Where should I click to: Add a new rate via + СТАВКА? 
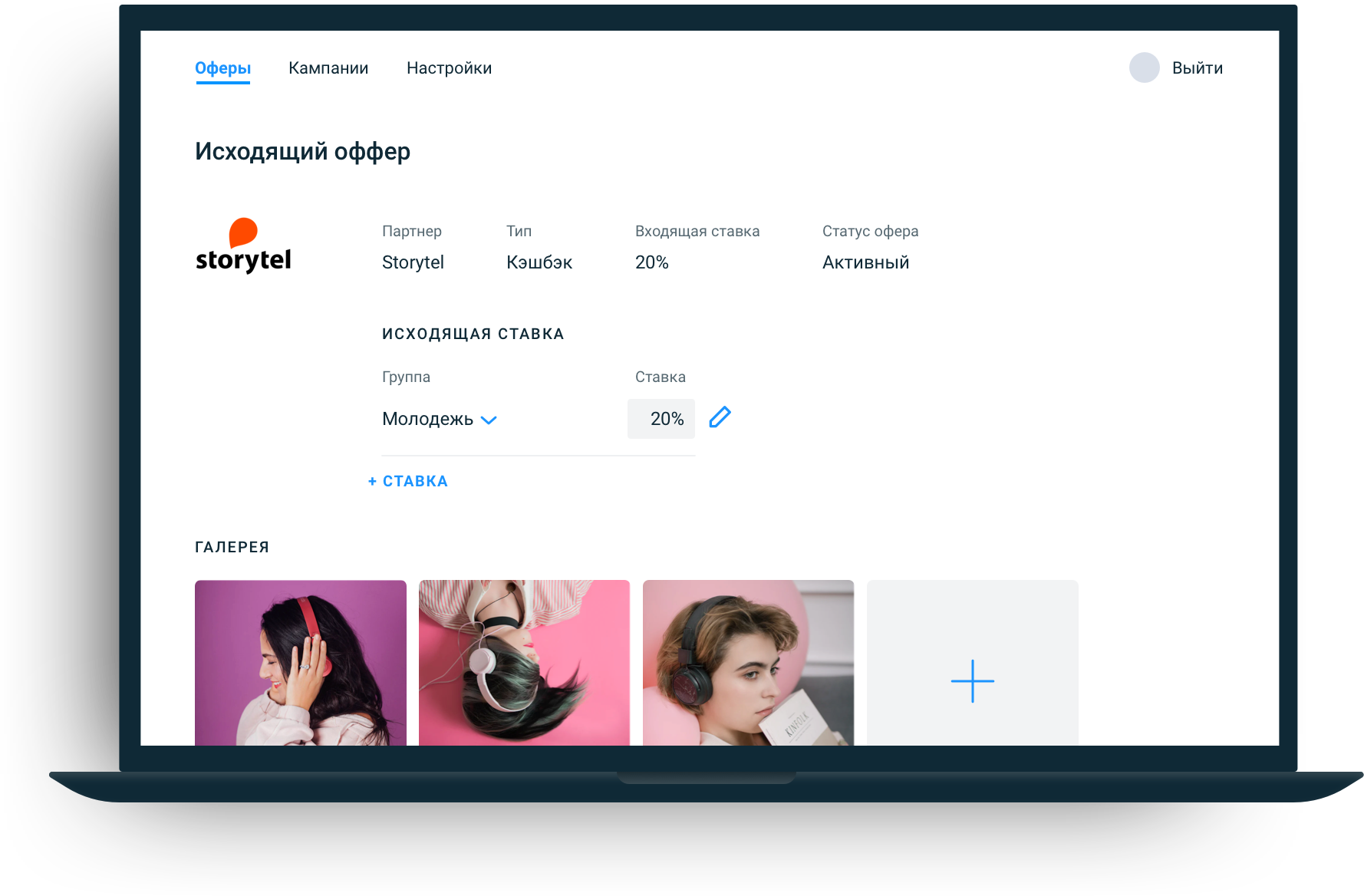(x=407, y=480)
